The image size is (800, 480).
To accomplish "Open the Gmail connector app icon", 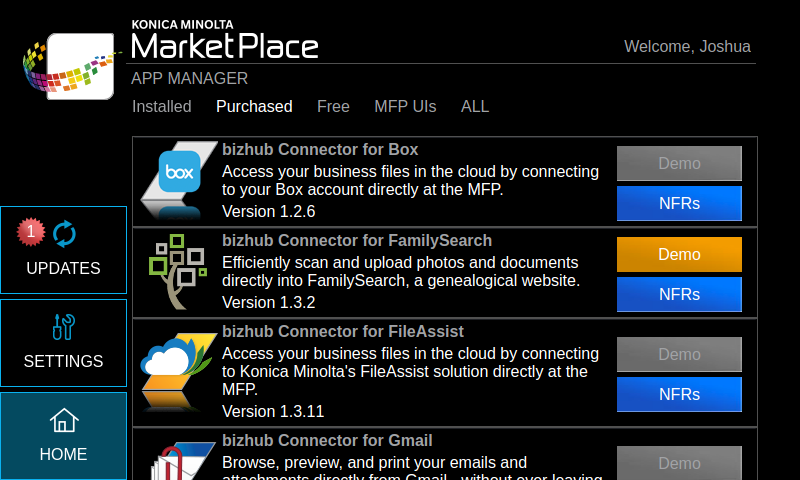I will (177, 460).
